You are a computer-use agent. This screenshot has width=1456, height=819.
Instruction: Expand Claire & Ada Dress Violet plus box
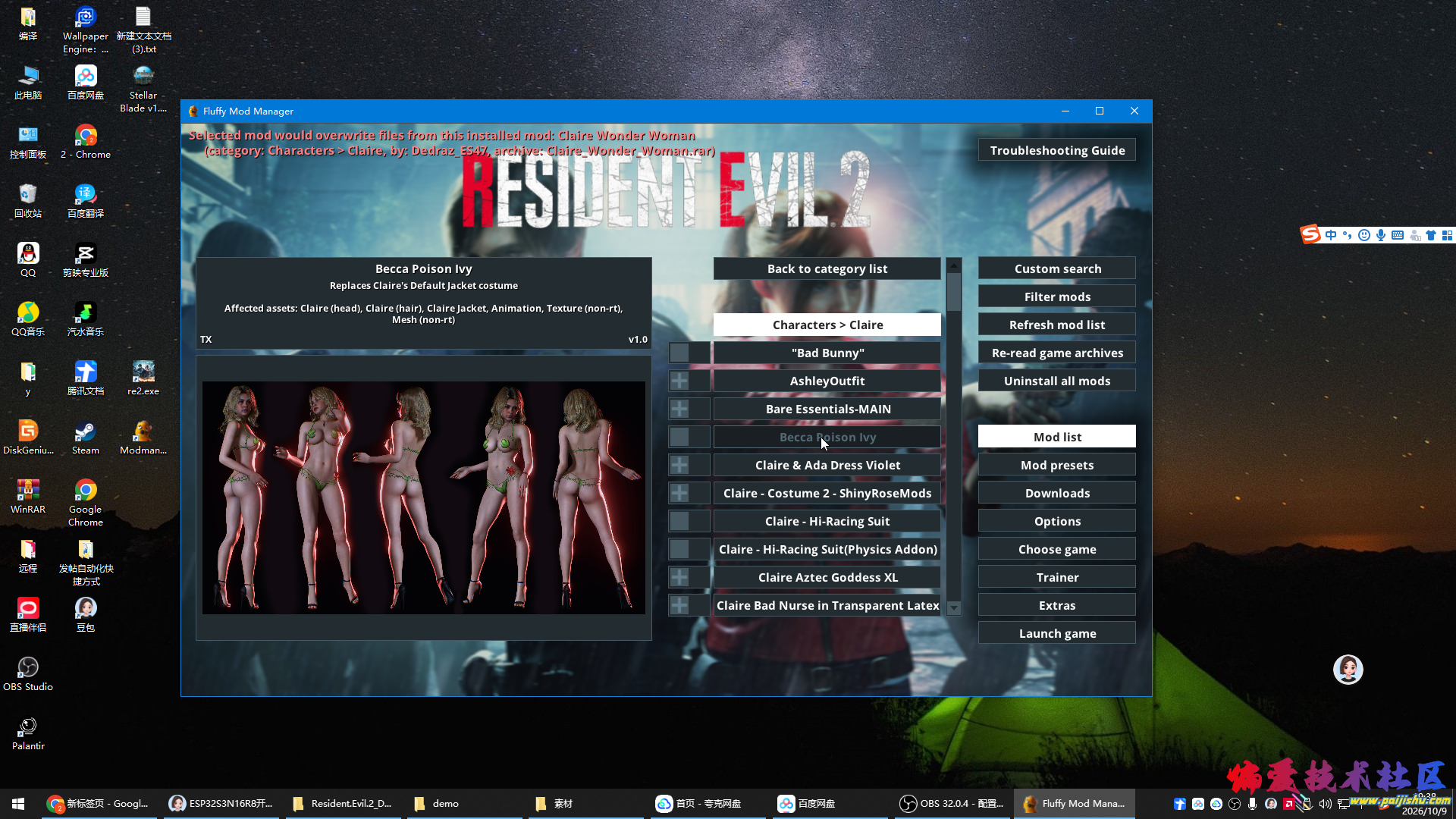tap(679, 465)
